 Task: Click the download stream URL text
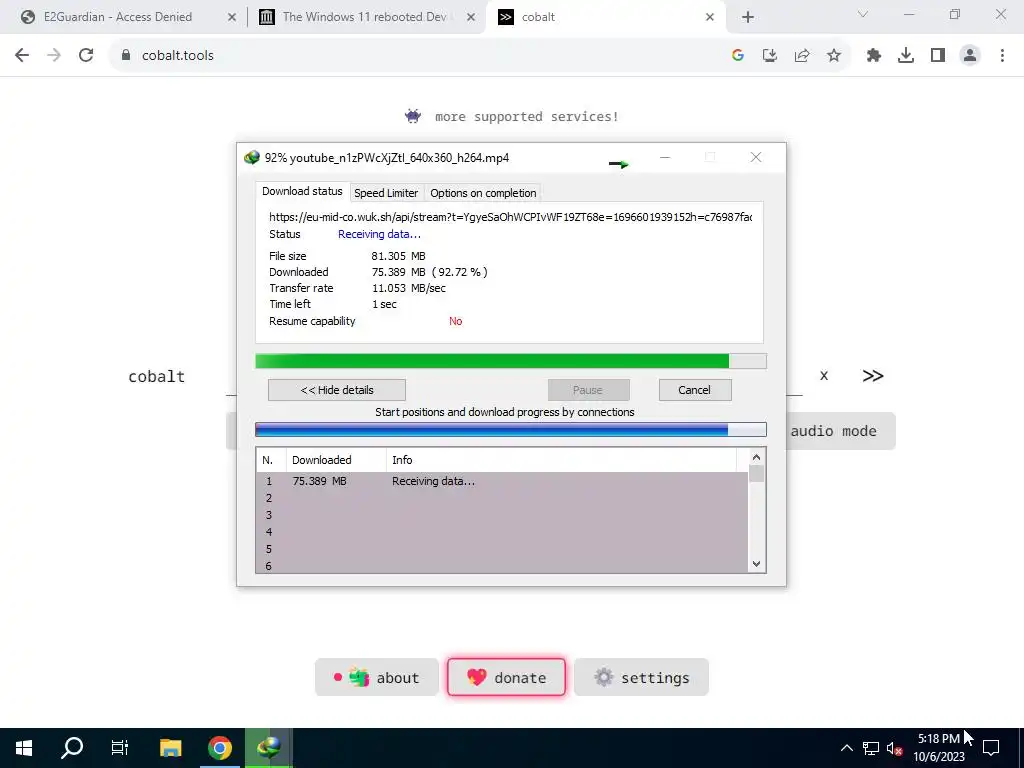pyautogui.click(x=511, y=217)
